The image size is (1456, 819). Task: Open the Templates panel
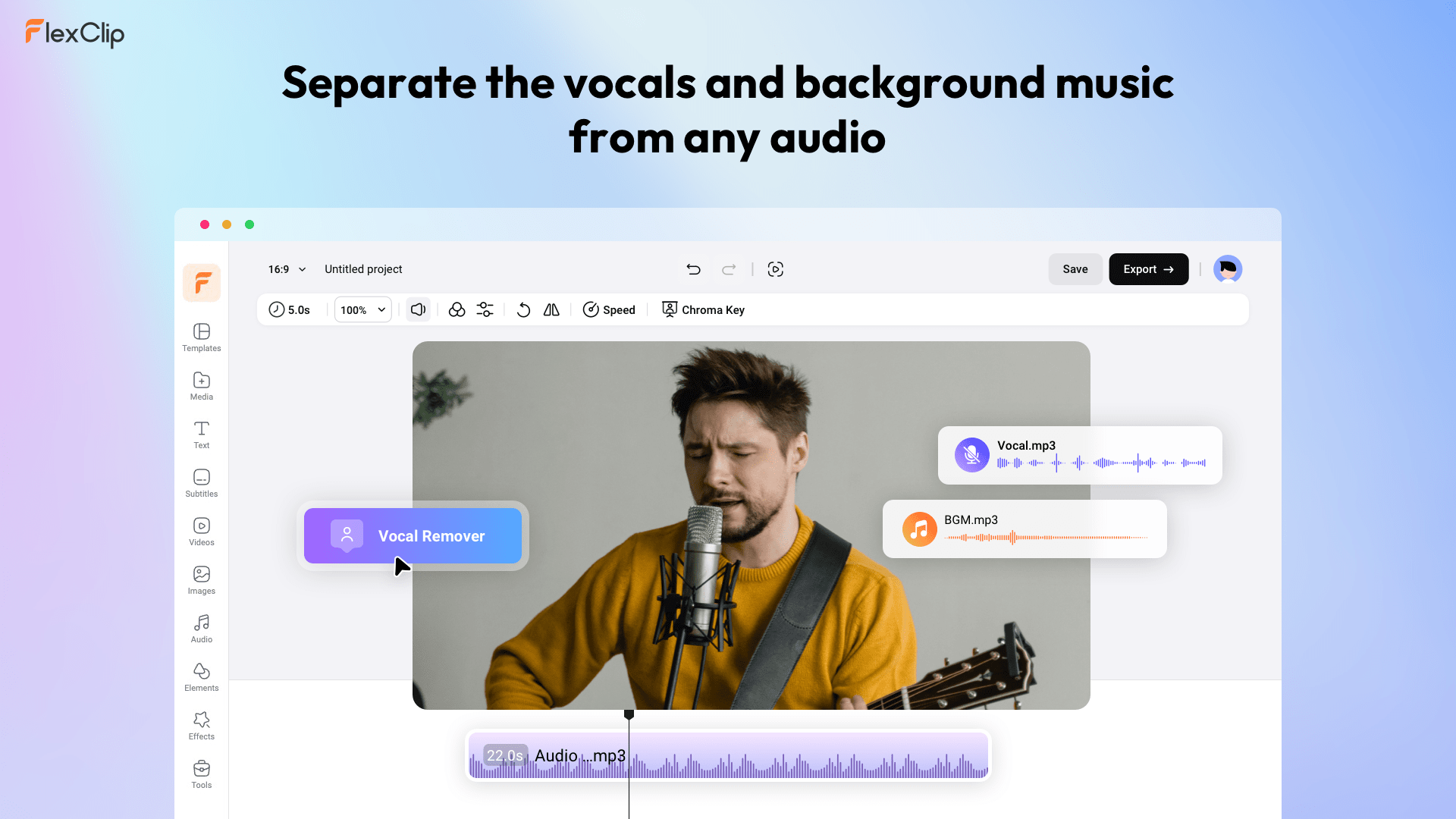[200, 337]
